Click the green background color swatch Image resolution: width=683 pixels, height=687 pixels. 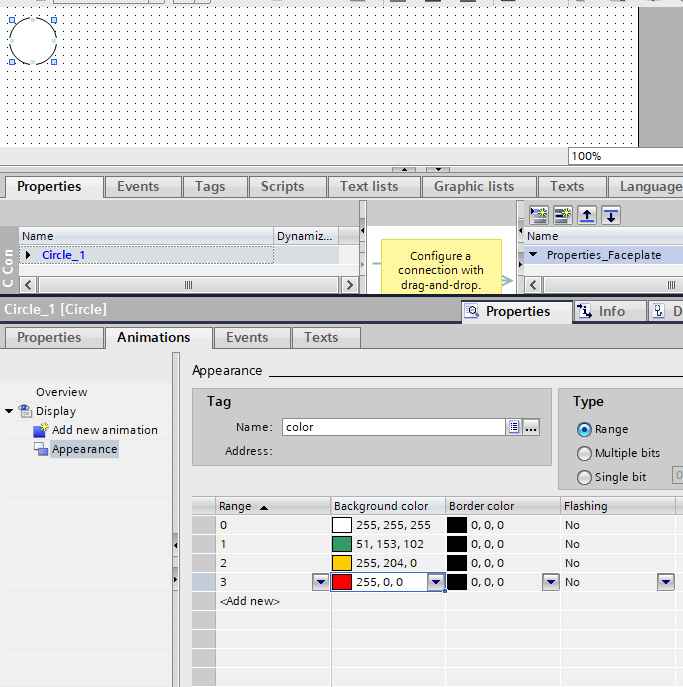[x=342, y=544]
